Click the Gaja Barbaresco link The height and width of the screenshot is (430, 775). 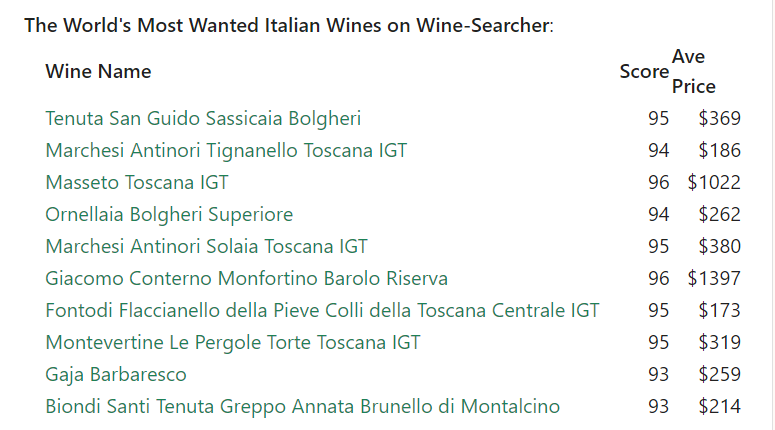point(116,375)
